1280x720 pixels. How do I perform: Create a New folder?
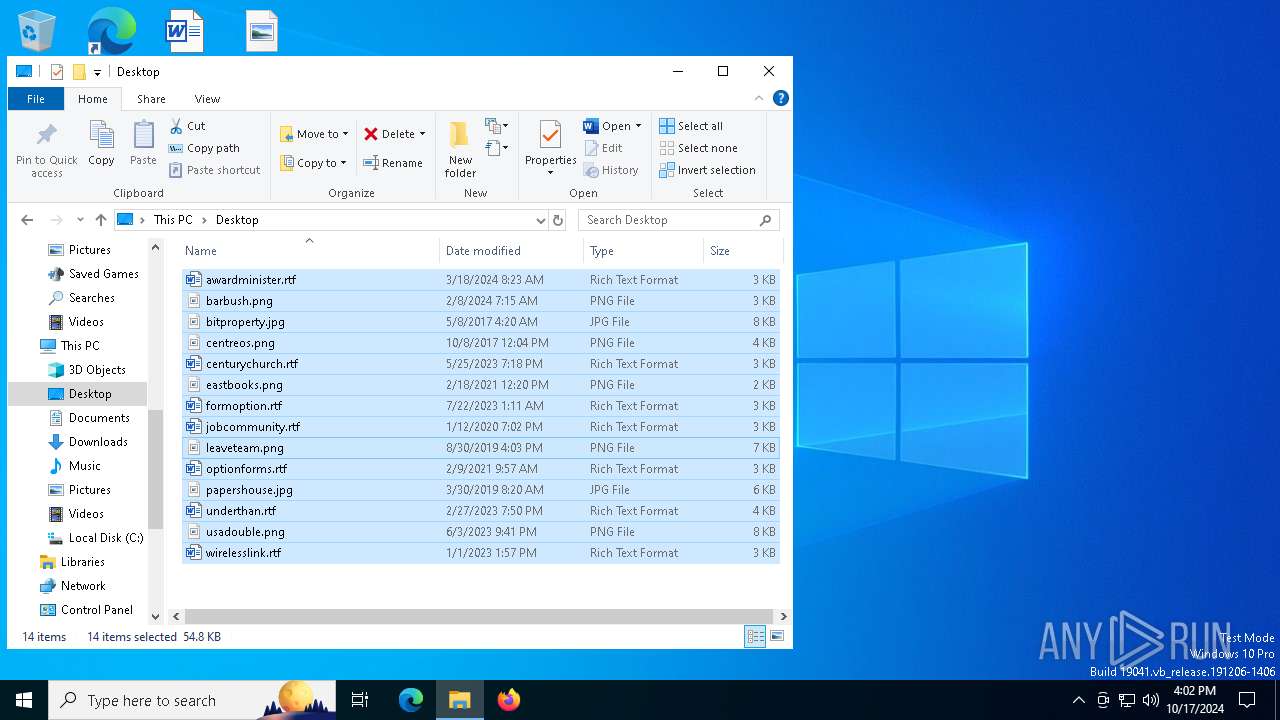(x=460, y=150)
